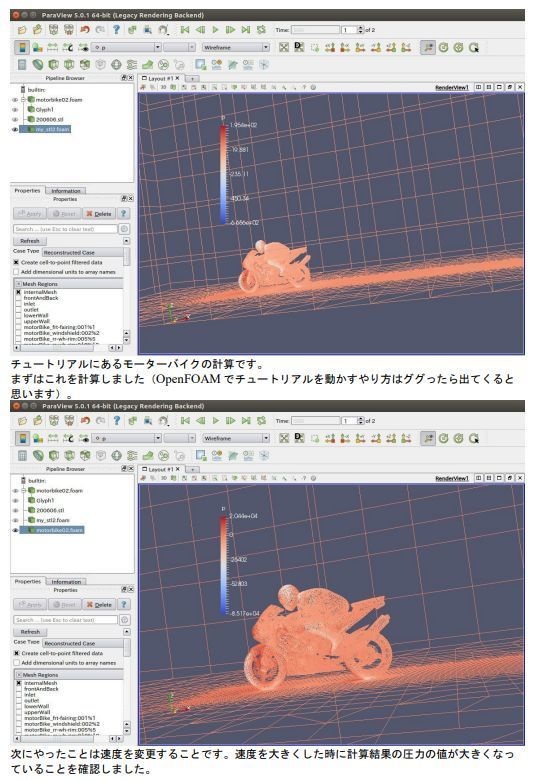Jump to last frame in first ParaView window
Viewport: 533px width, 781px height.
click(246, 30)
